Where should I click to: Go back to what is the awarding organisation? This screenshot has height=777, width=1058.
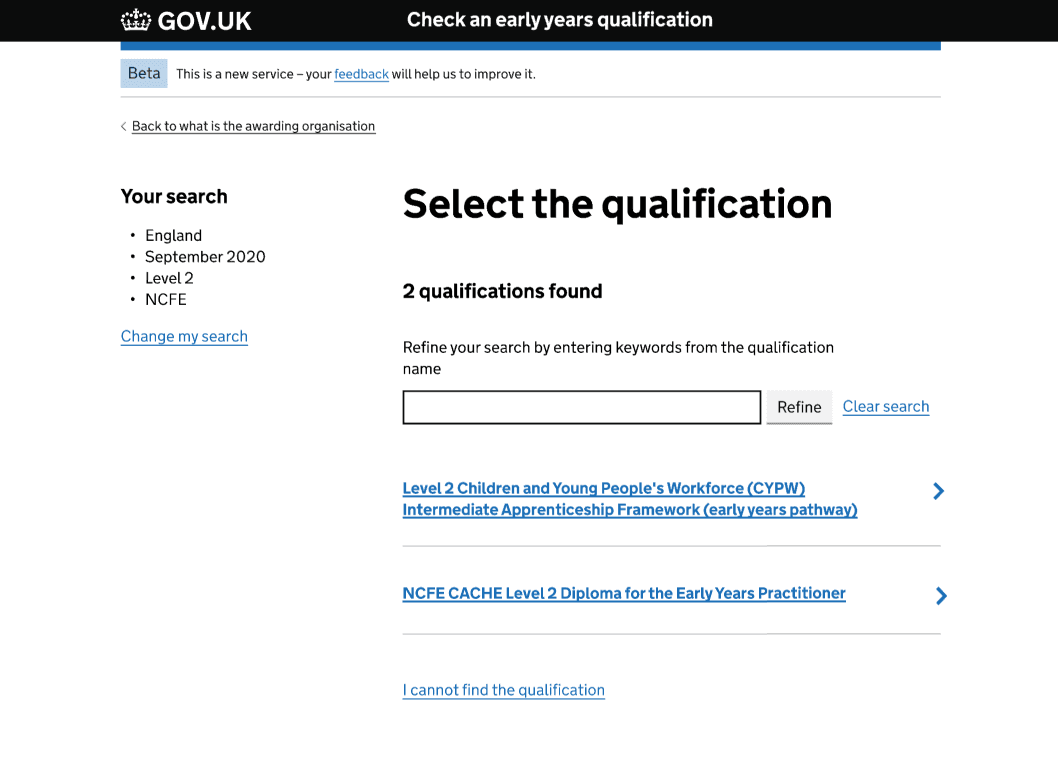253,126
